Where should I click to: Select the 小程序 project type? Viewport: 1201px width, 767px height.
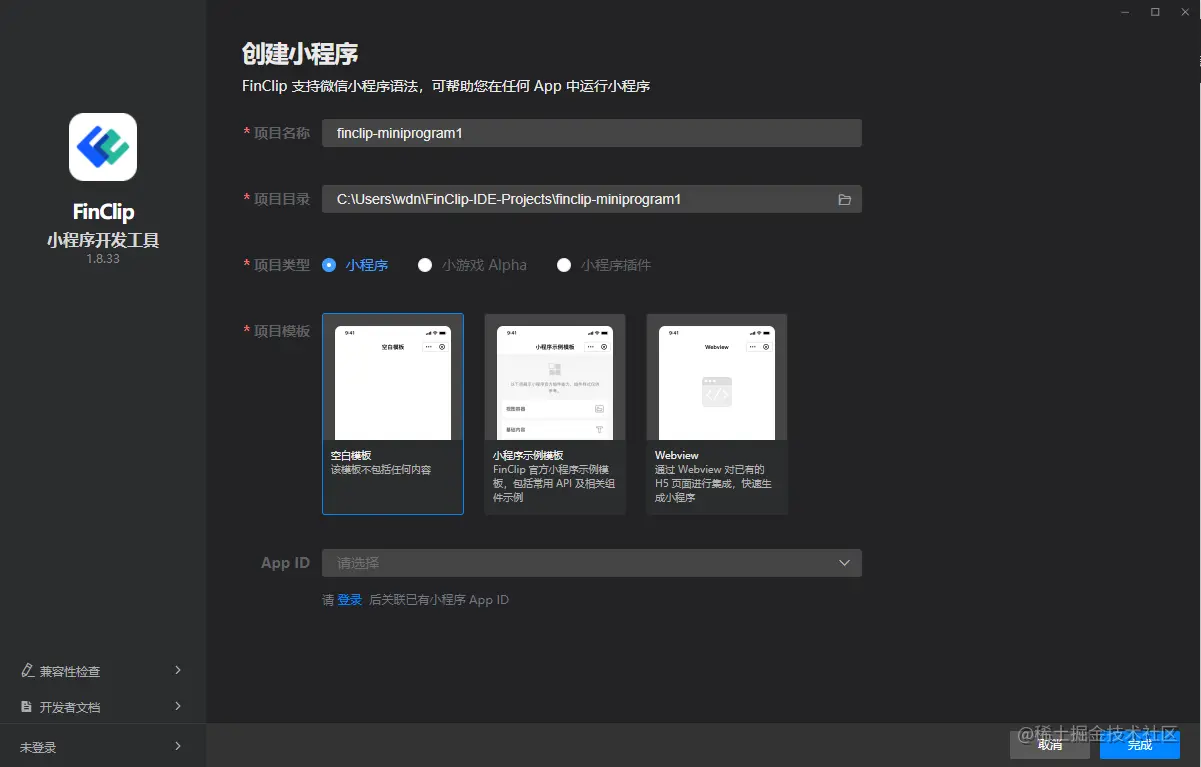click(355, 265)
